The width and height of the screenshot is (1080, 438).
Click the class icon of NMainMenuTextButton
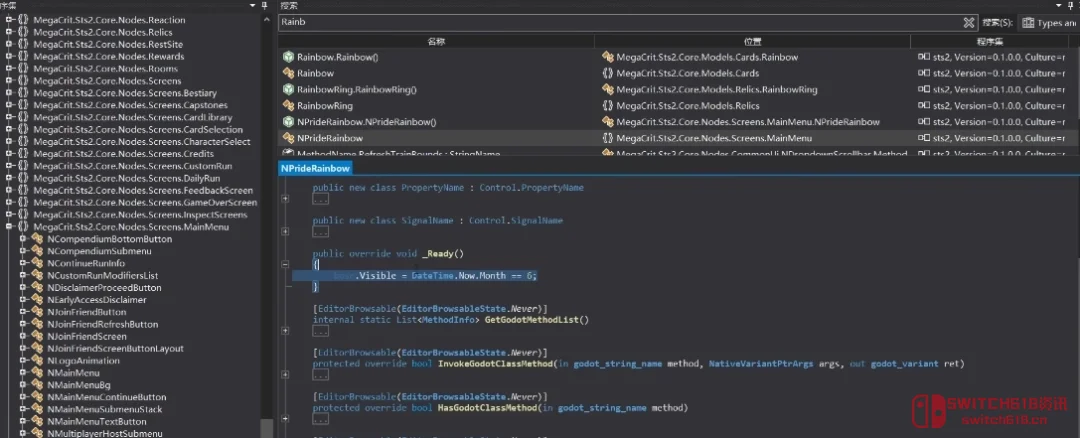point(37,421)
